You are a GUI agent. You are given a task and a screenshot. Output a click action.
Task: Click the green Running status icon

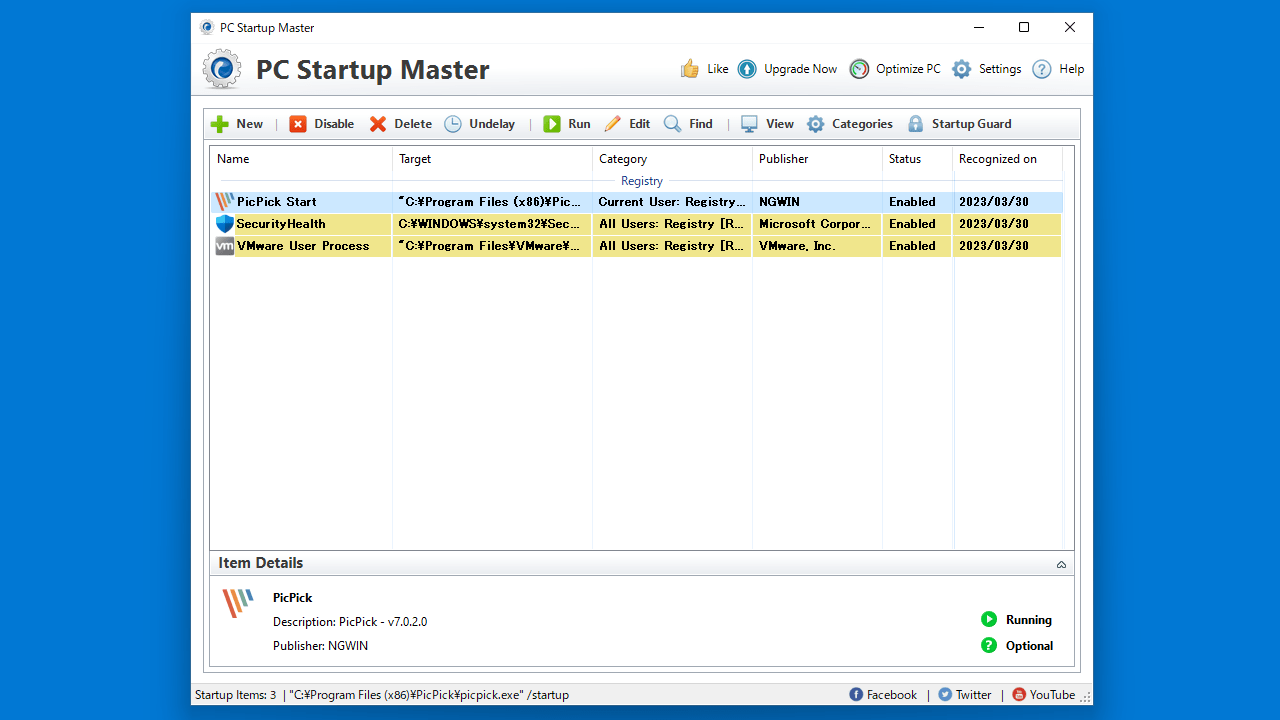pyautogui.click(x=989, y=619)
